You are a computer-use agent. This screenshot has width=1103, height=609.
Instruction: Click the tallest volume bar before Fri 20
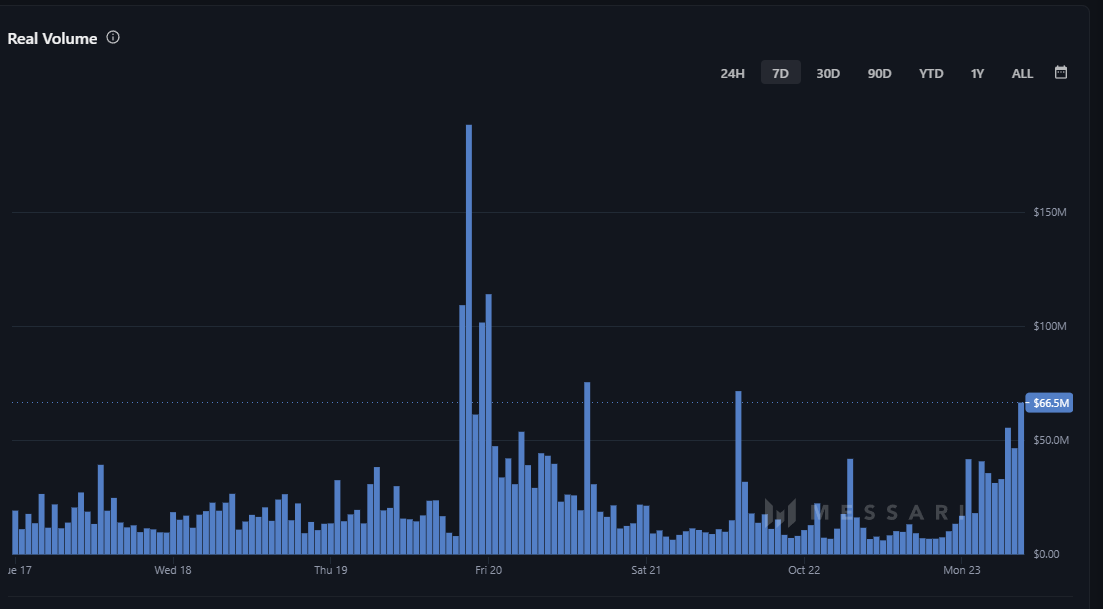click(468, 340)
